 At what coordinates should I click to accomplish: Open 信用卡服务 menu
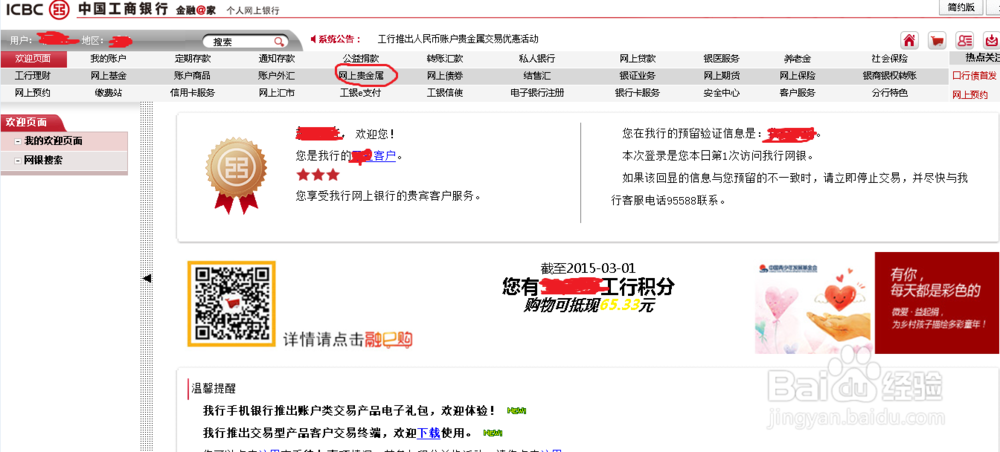[193, 93]
